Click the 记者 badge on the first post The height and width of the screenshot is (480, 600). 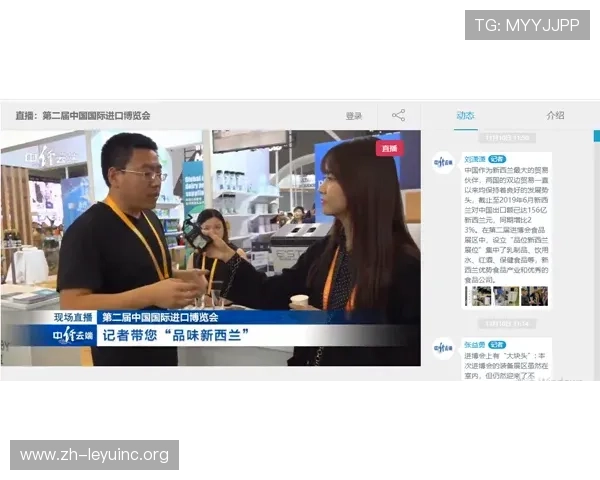pyautogui.click(x=497, y=159)
